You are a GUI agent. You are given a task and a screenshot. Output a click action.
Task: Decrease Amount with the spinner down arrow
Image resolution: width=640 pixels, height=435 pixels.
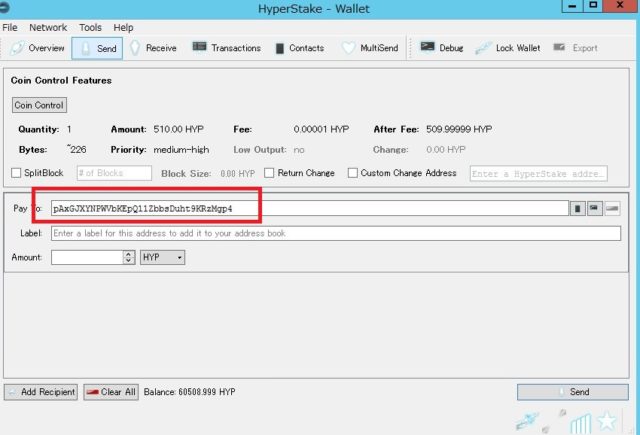click(x=129, y=261)
